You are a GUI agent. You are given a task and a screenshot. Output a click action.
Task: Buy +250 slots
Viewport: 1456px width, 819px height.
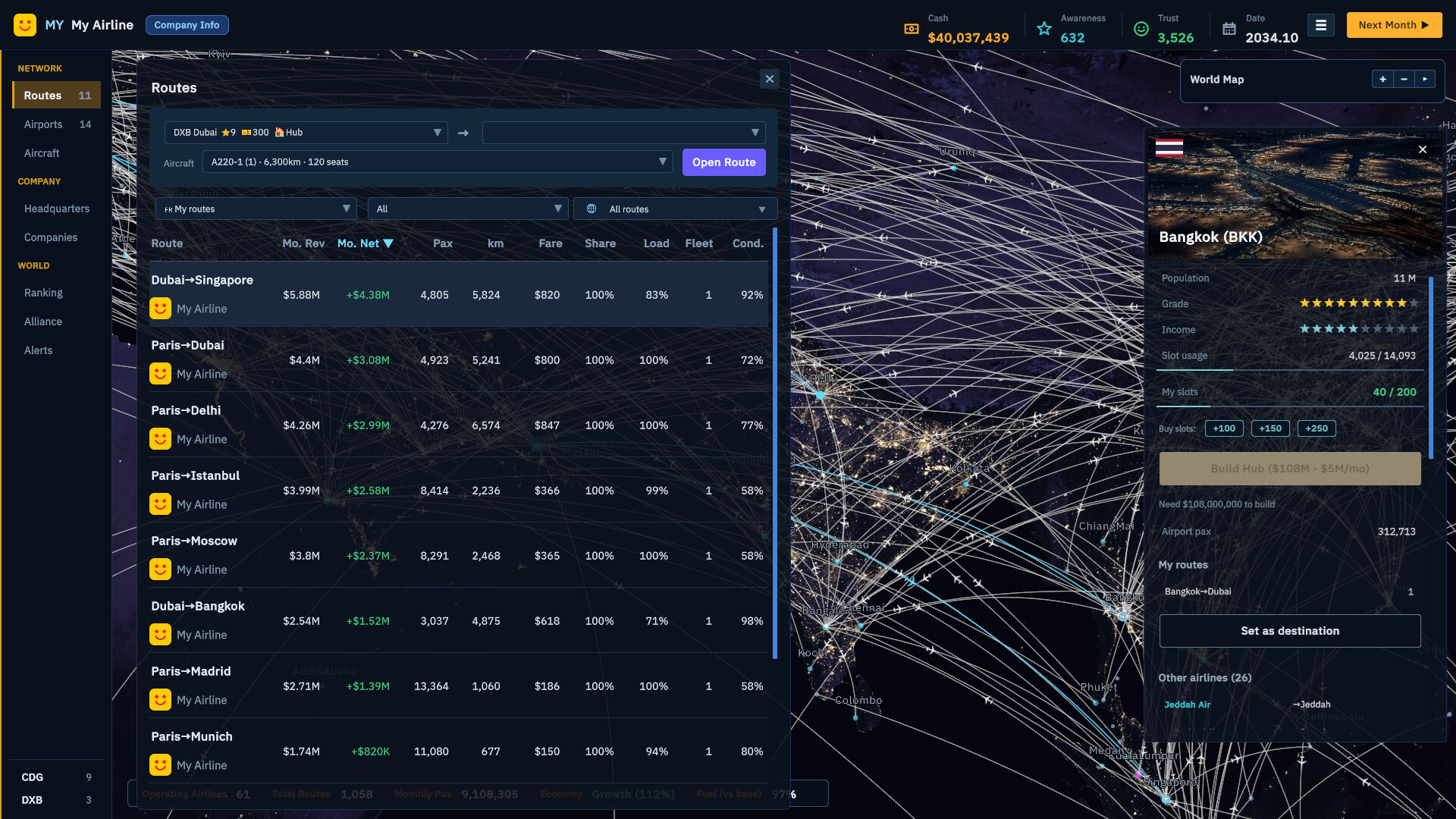(x=1316, y=428)
